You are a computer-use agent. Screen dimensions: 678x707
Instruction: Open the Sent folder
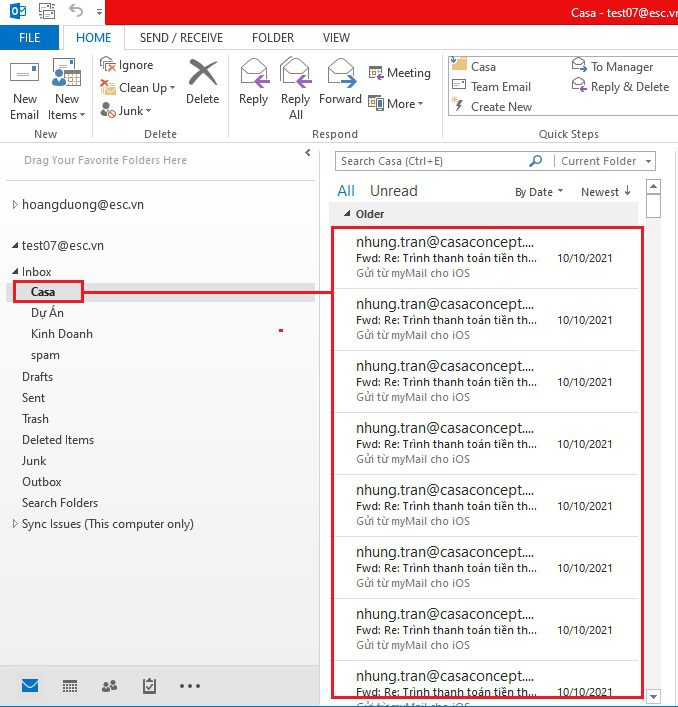pyautogui.click(x=33, y=398)
